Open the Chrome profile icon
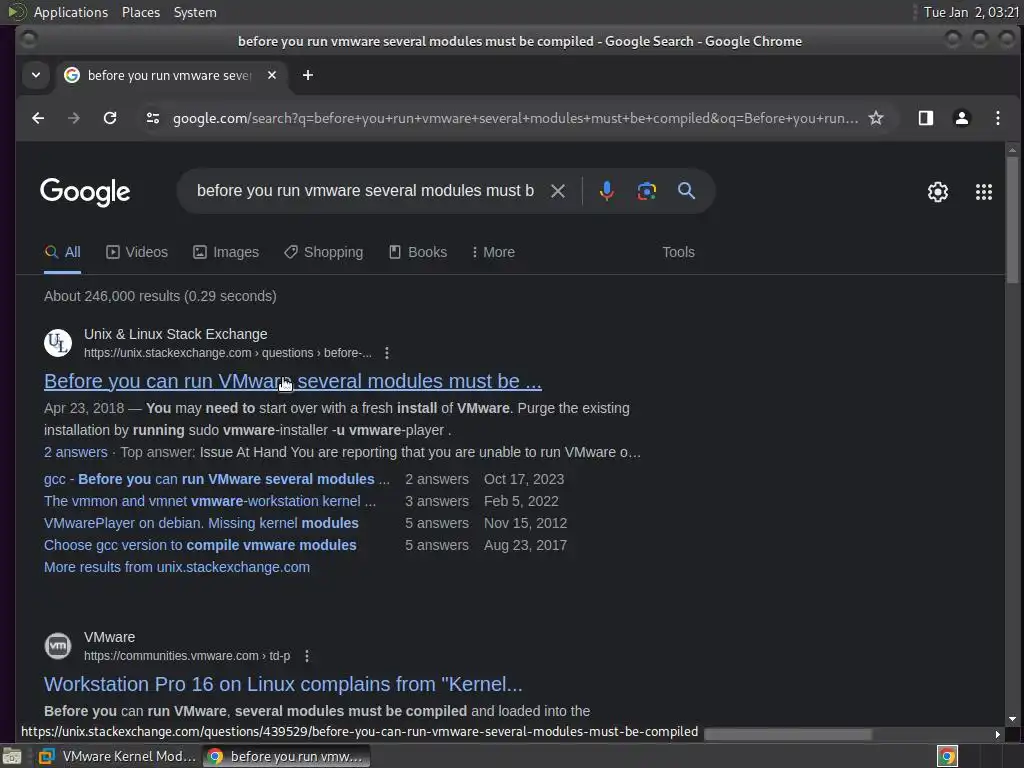This screenshot has width=1024, height=768. 961,118
